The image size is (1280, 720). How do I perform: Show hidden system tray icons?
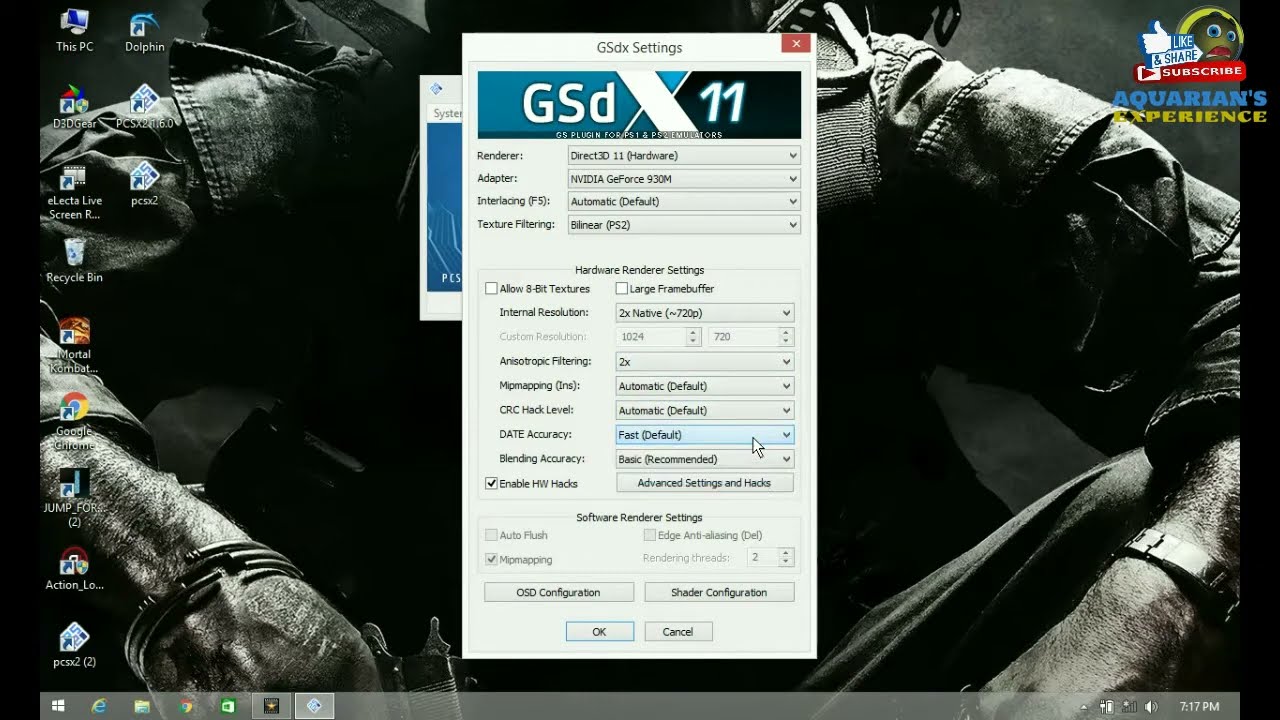[1085, 707]
